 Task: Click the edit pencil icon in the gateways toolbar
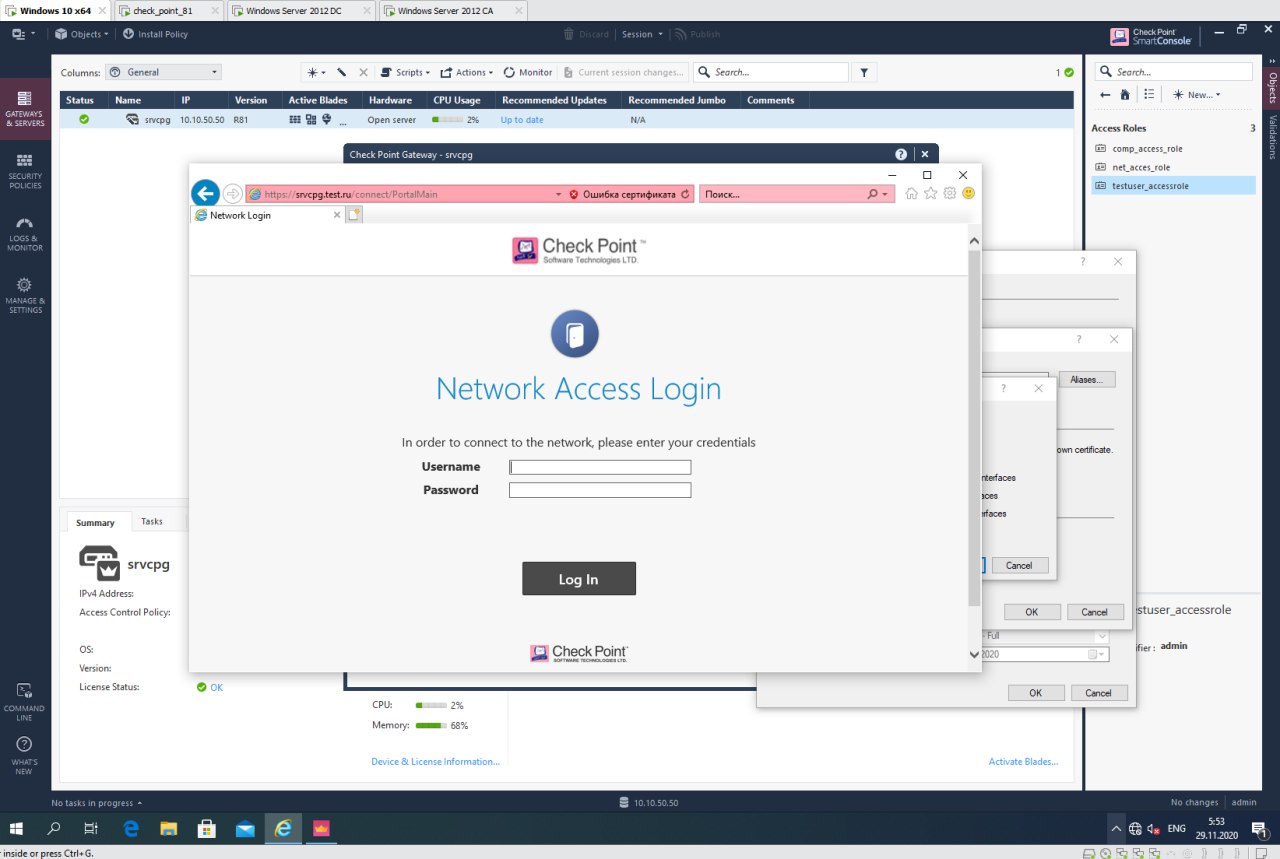click(342, 72)
